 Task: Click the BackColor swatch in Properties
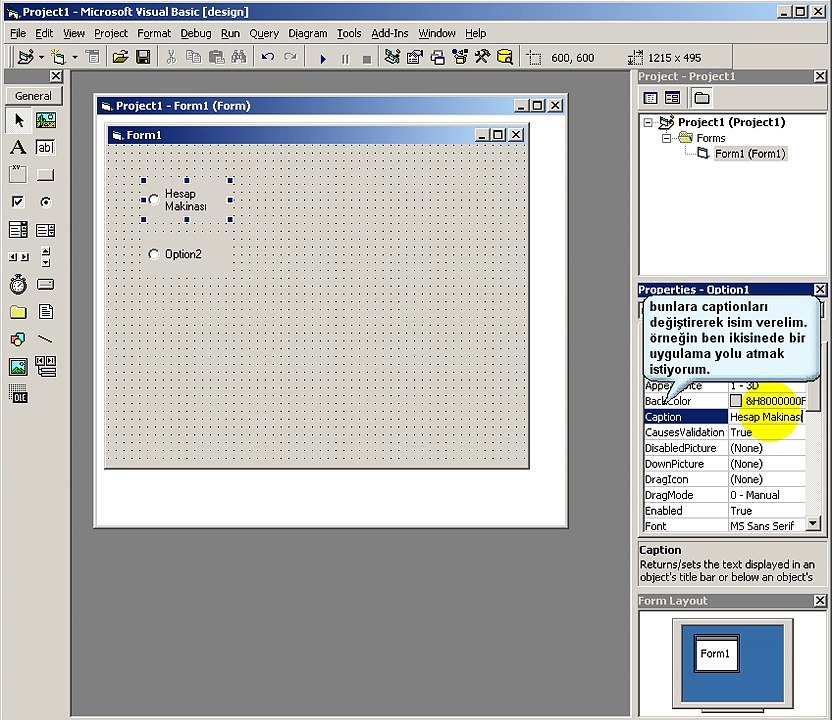point(735,401)
